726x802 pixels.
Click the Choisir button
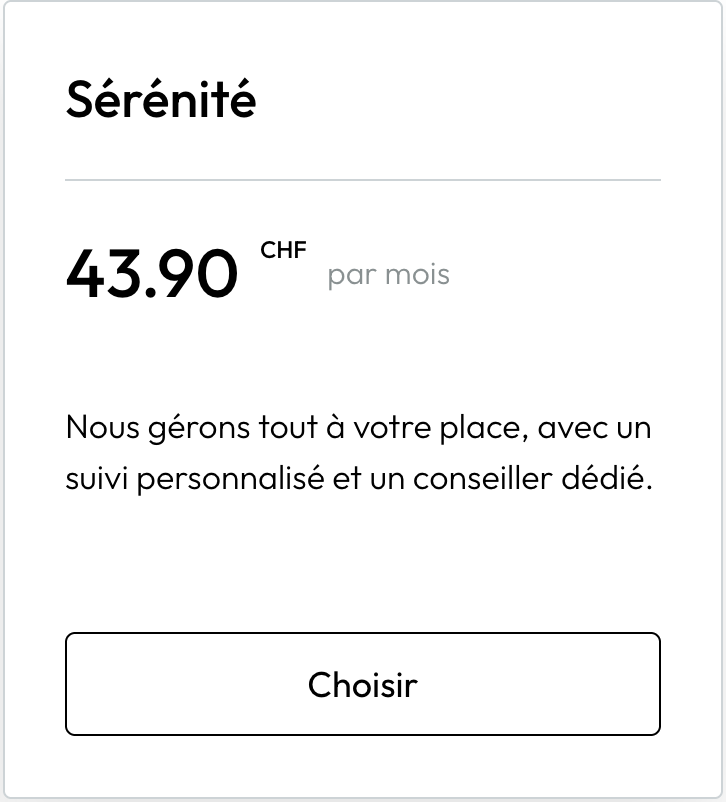click(363, 684)
